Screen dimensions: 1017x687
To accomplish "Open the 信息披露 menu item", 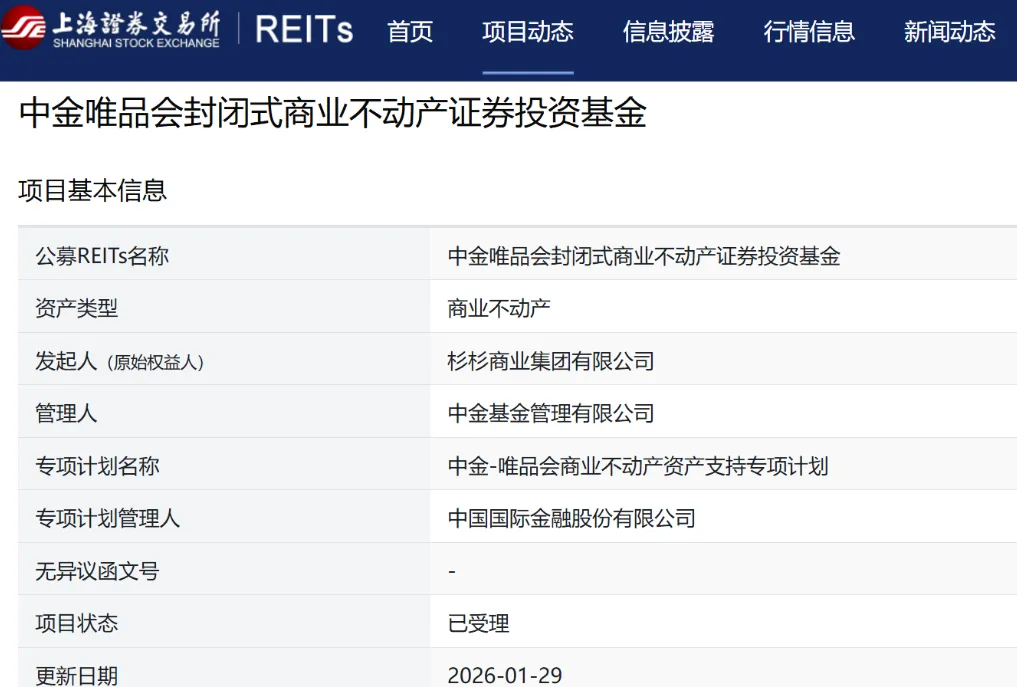I will pyautogui.click(x=669, y=31).
